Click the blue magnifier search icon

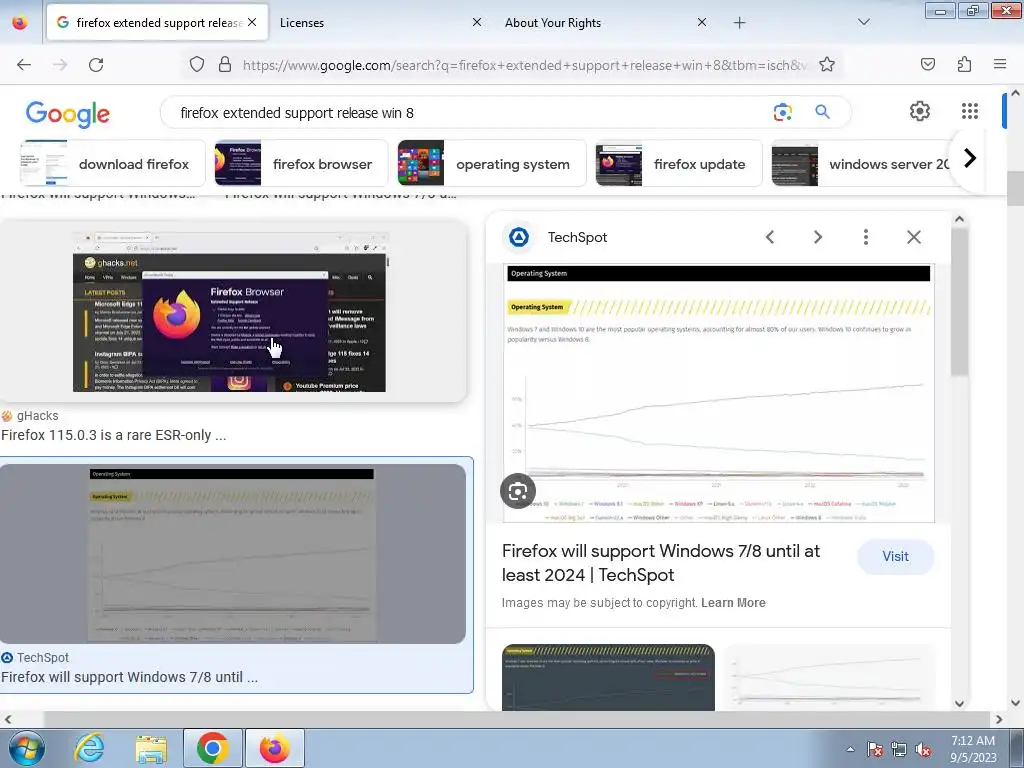point(822,112)
